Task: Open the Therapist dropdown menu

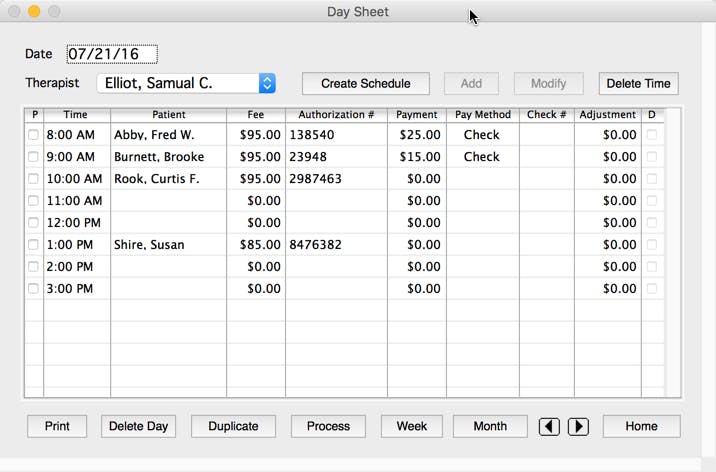Action: click(266, 84)
